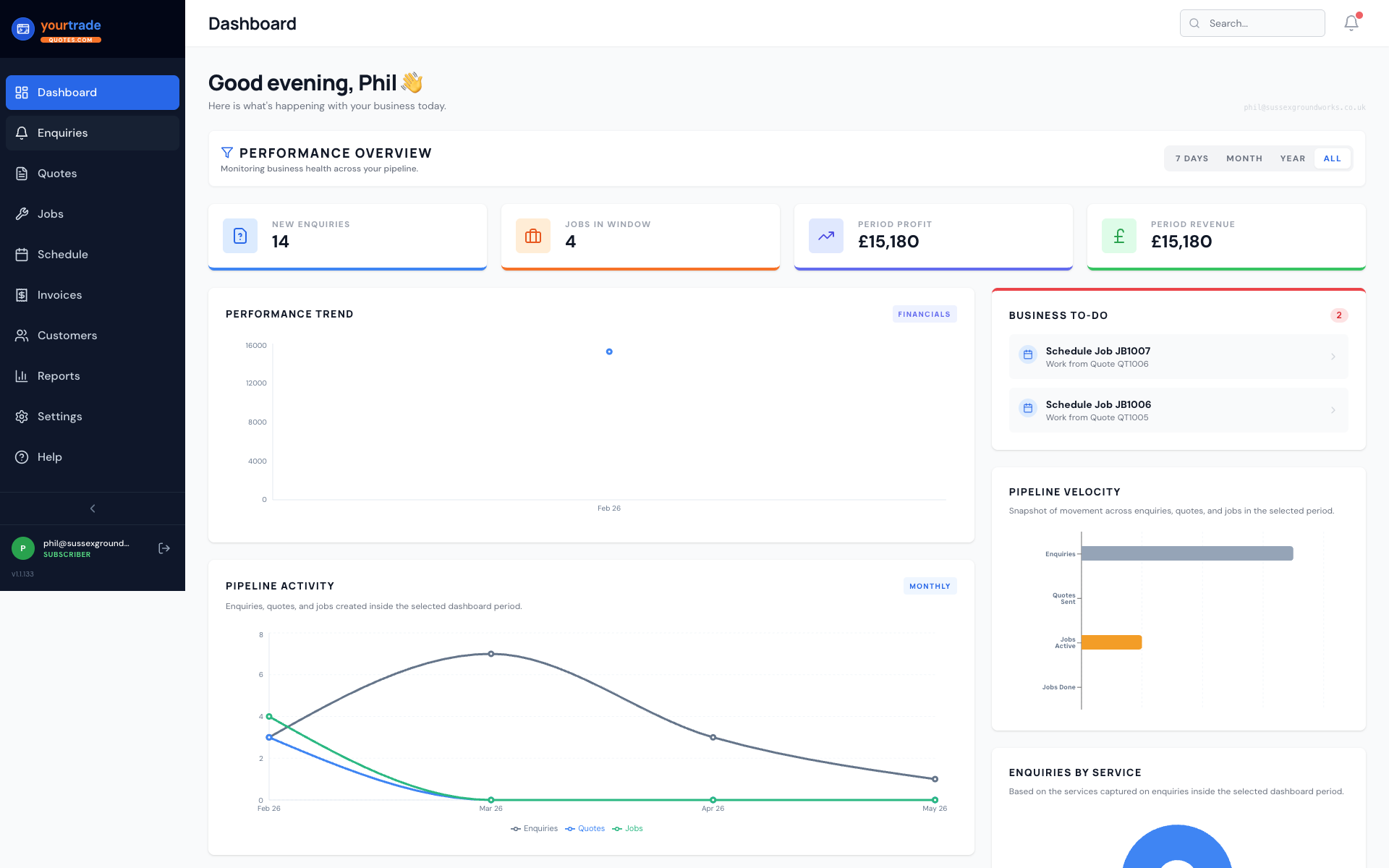This screenshot has width=1389, height=868.
Task: Collapse the sidebar with the left chevron
Action: click(x=93, y=509)
